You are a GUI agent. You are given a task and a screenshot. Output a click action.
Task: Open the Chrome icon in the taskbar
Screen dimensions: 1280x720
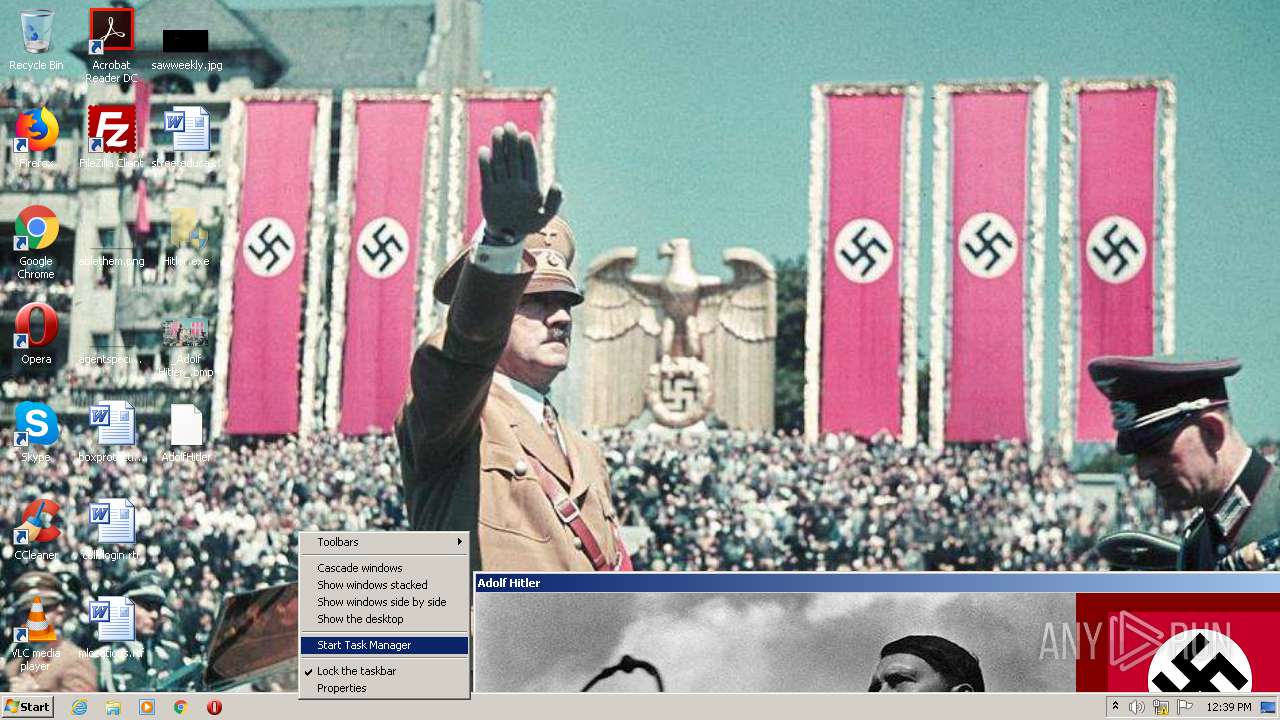tap(181, 707)
